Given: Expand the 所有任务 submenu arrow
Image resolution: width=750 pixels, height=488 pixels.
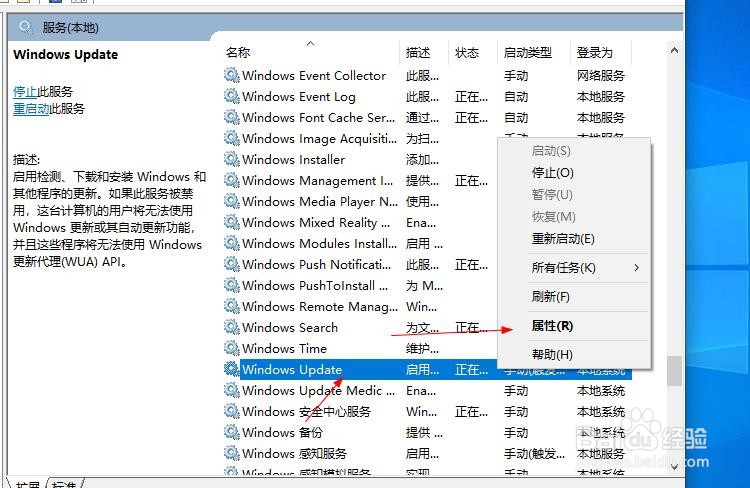Looking at the screenshot, I should 636,267.
